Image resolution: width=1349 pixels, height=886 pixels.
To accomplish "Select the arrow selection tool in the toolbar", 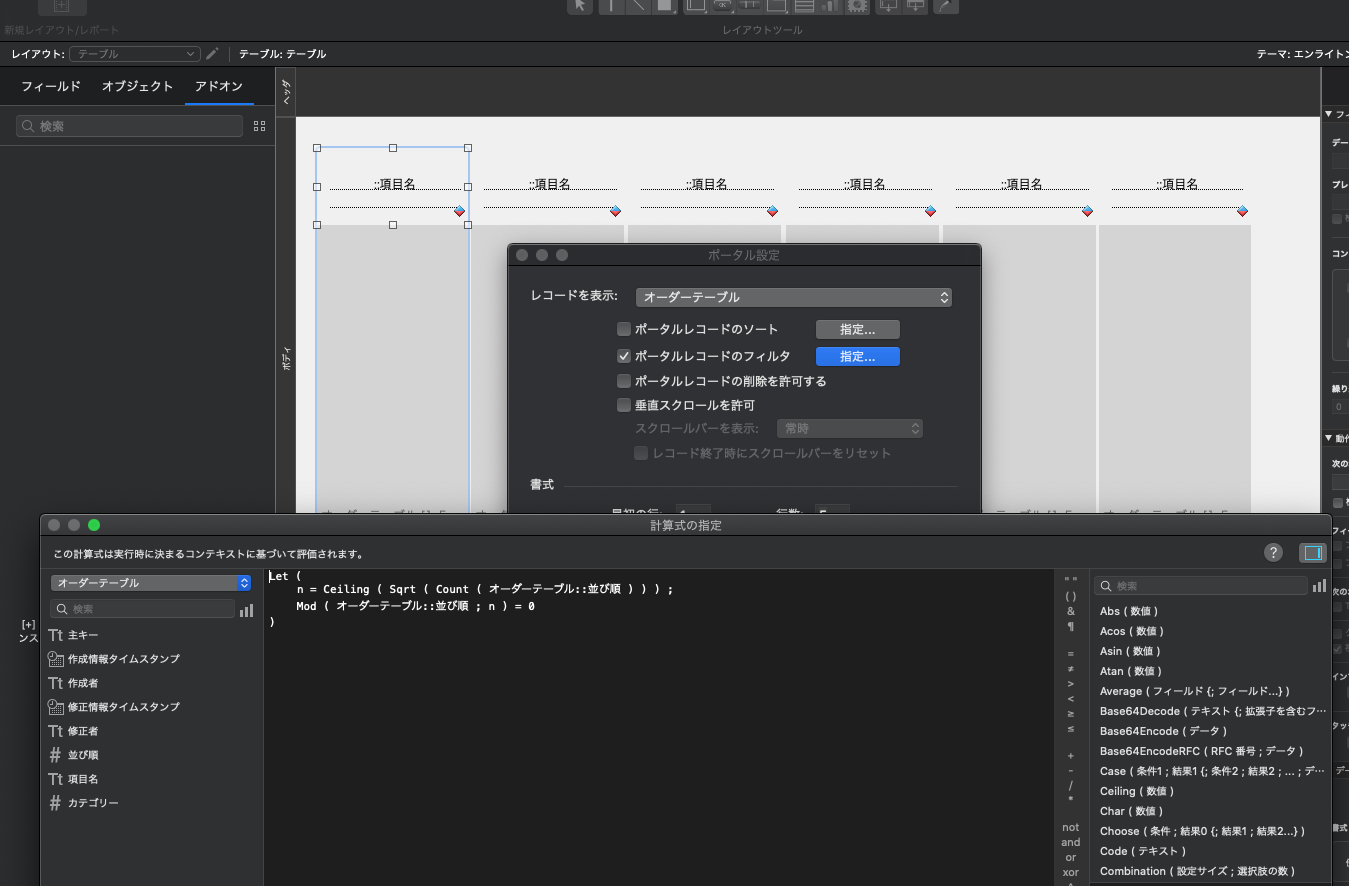I will click(578, 7).
